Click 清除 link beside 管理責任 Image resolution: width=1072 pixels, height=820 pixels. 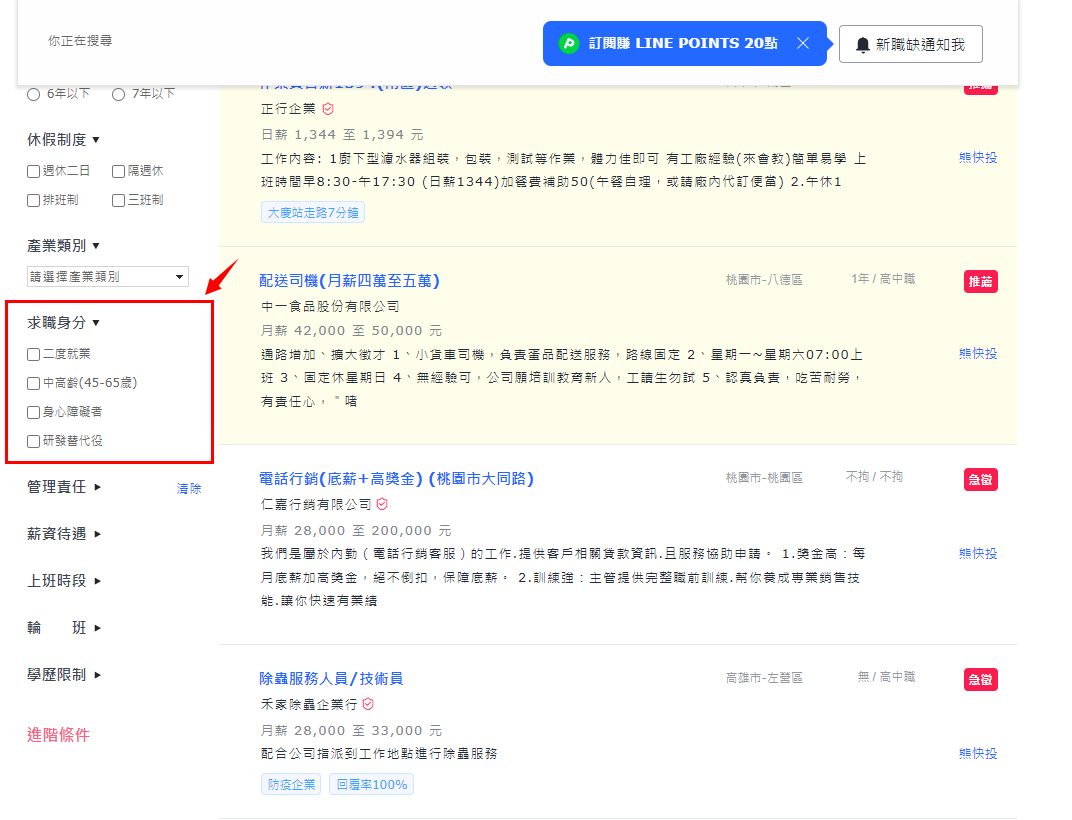(189, 488)
